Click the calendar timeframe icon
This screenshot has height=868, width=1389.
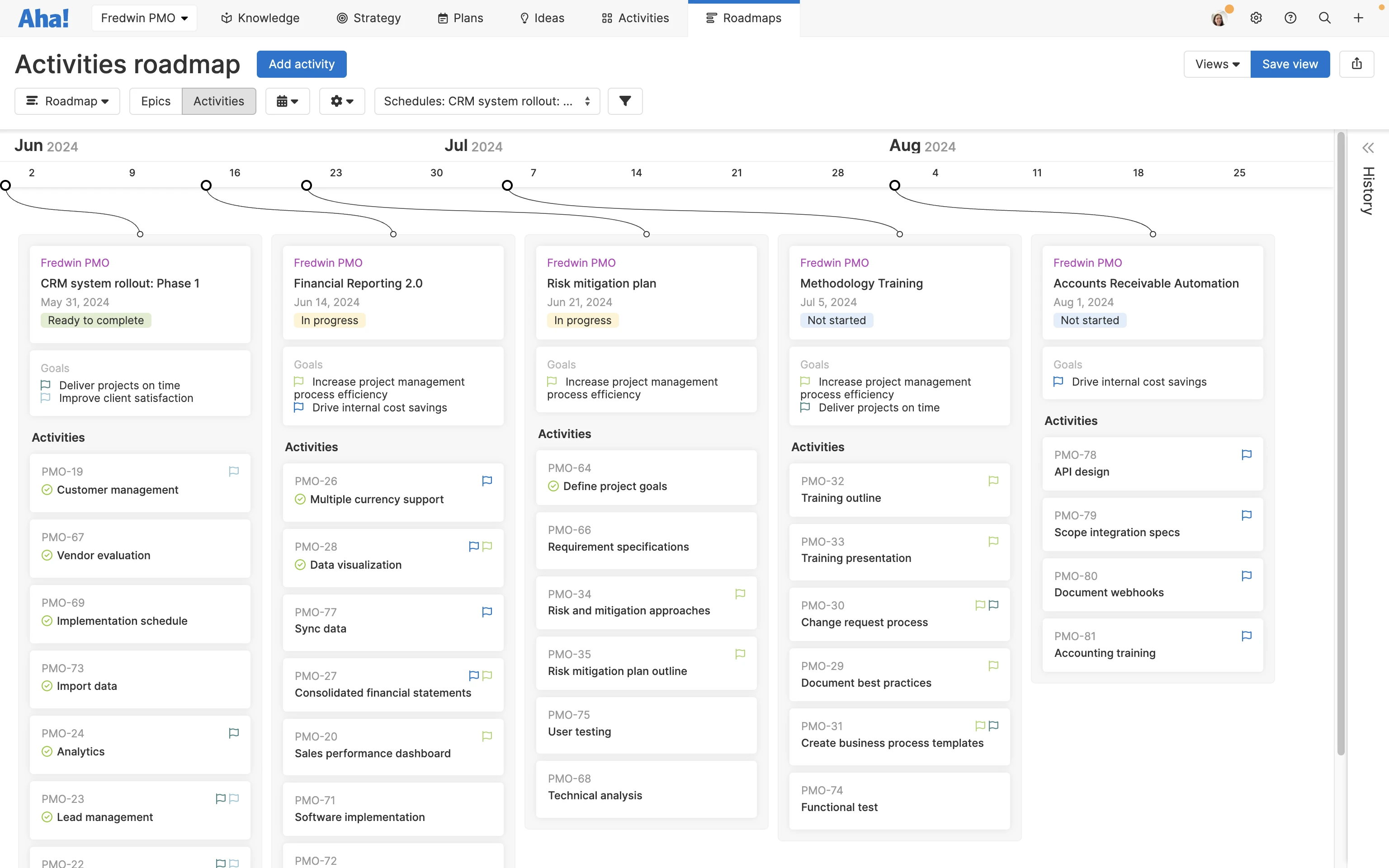(288, 101)
